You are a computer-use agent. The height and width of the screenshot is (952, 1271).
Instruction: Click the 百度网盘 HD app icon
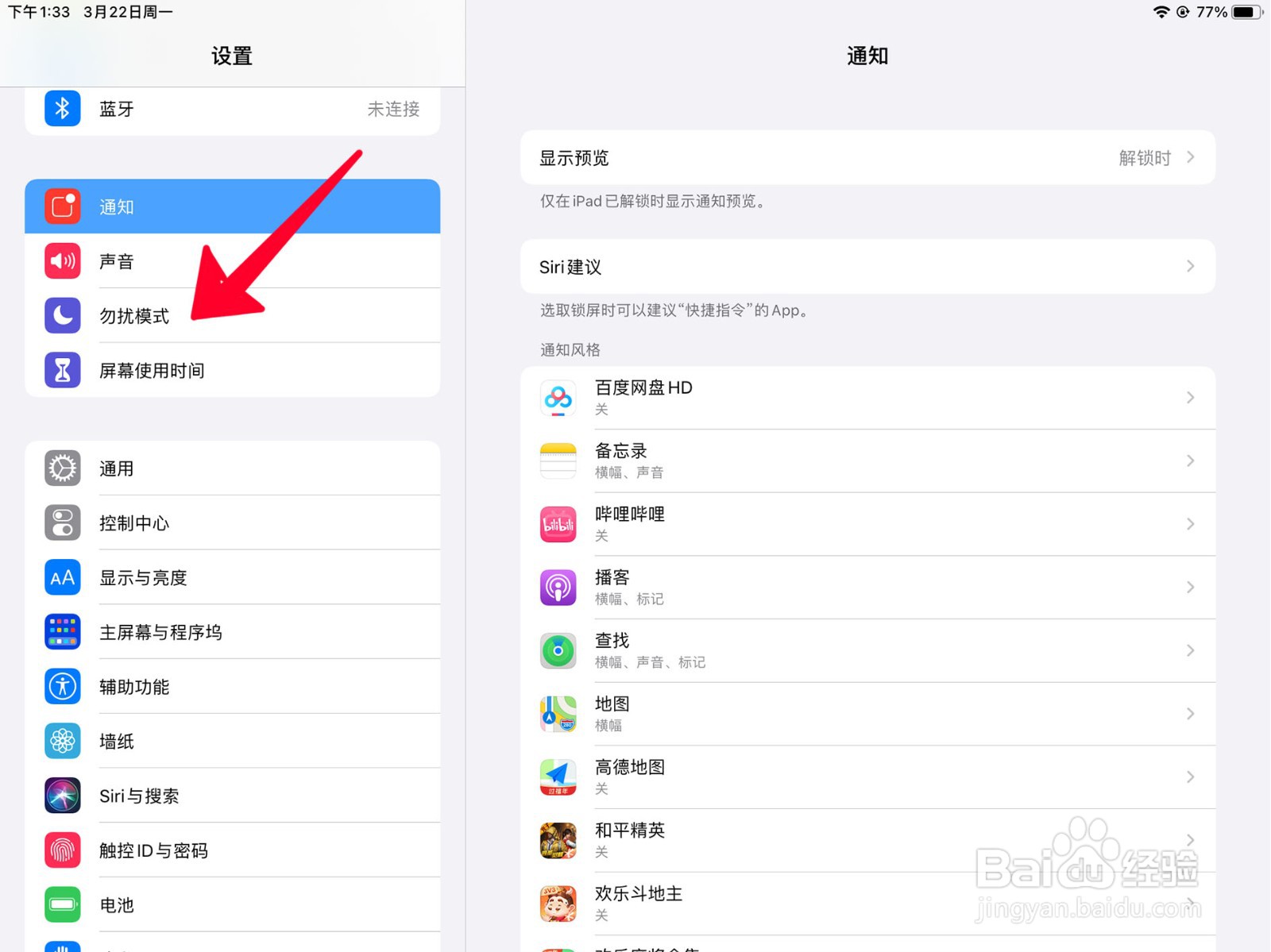[x=558, y=398]
